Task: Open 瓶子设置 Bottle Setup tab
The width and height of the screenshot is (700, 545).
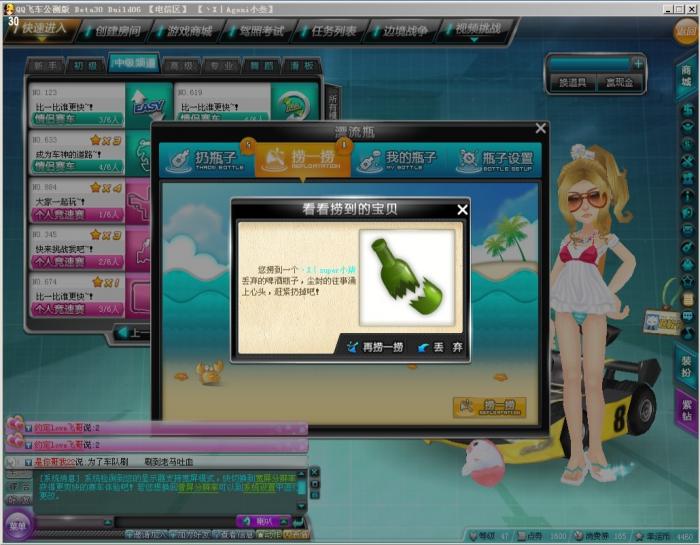Action: pyautogui.click(x=495, y=160)
